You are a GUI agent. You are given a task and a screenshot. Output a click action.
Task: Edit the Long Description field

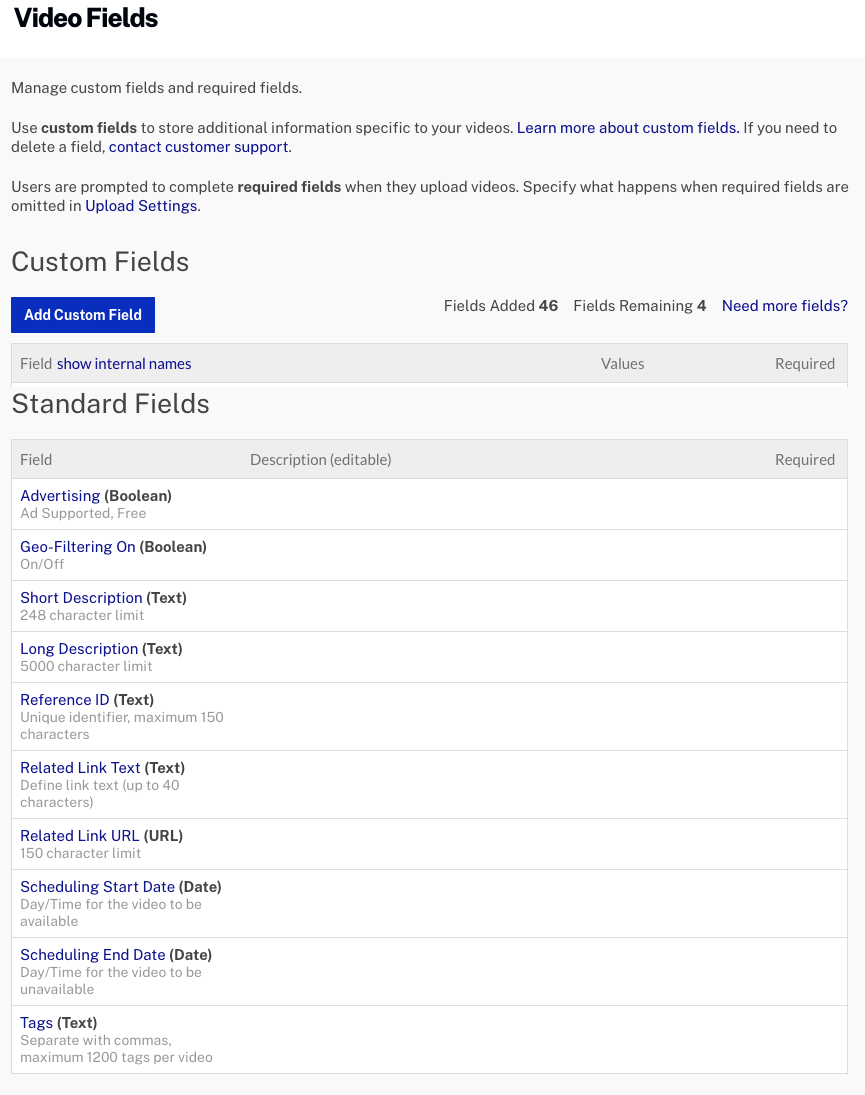point(79,649)
